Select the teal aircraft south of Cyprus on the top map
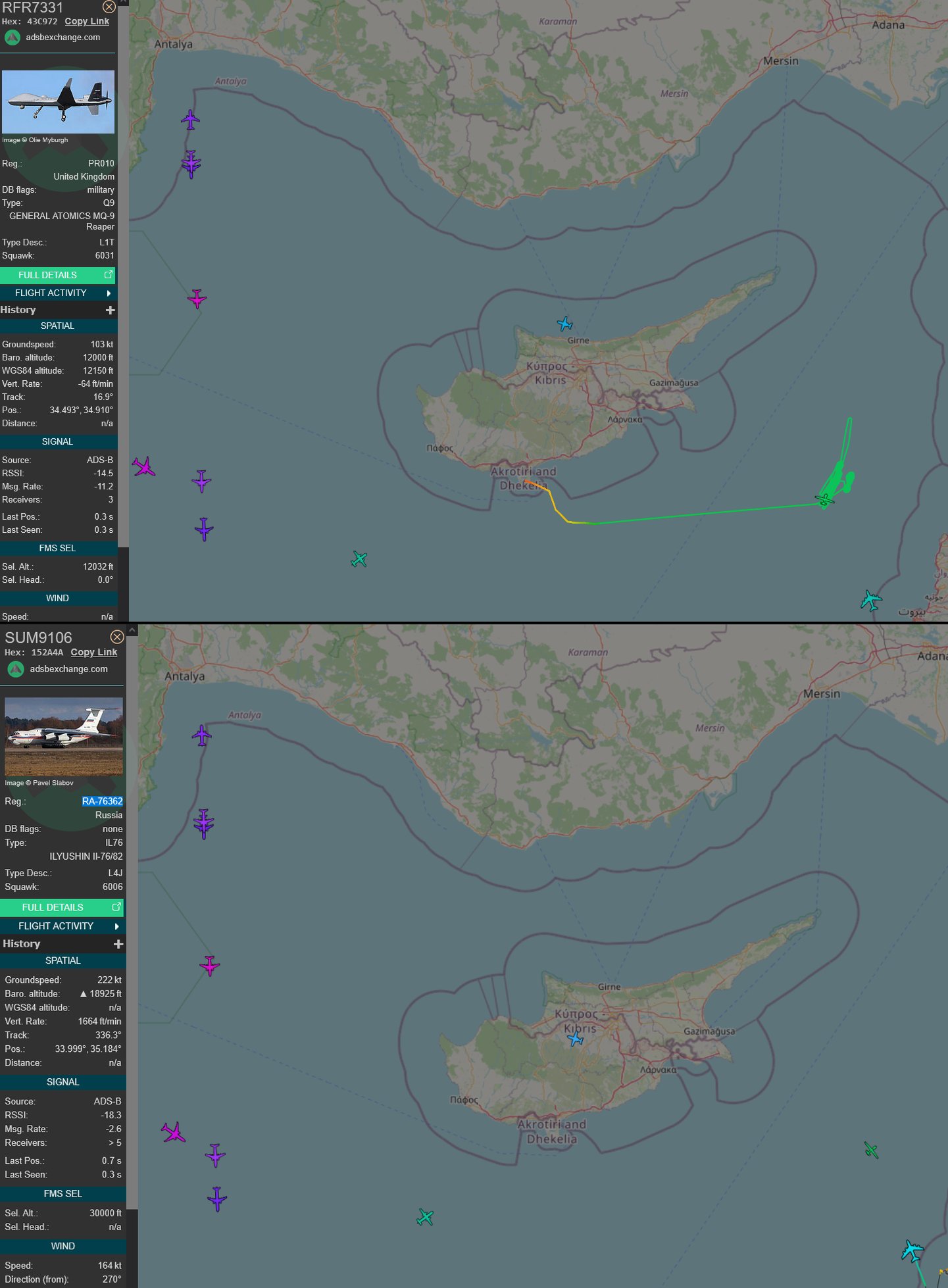948x1288 pixels. 359,559
